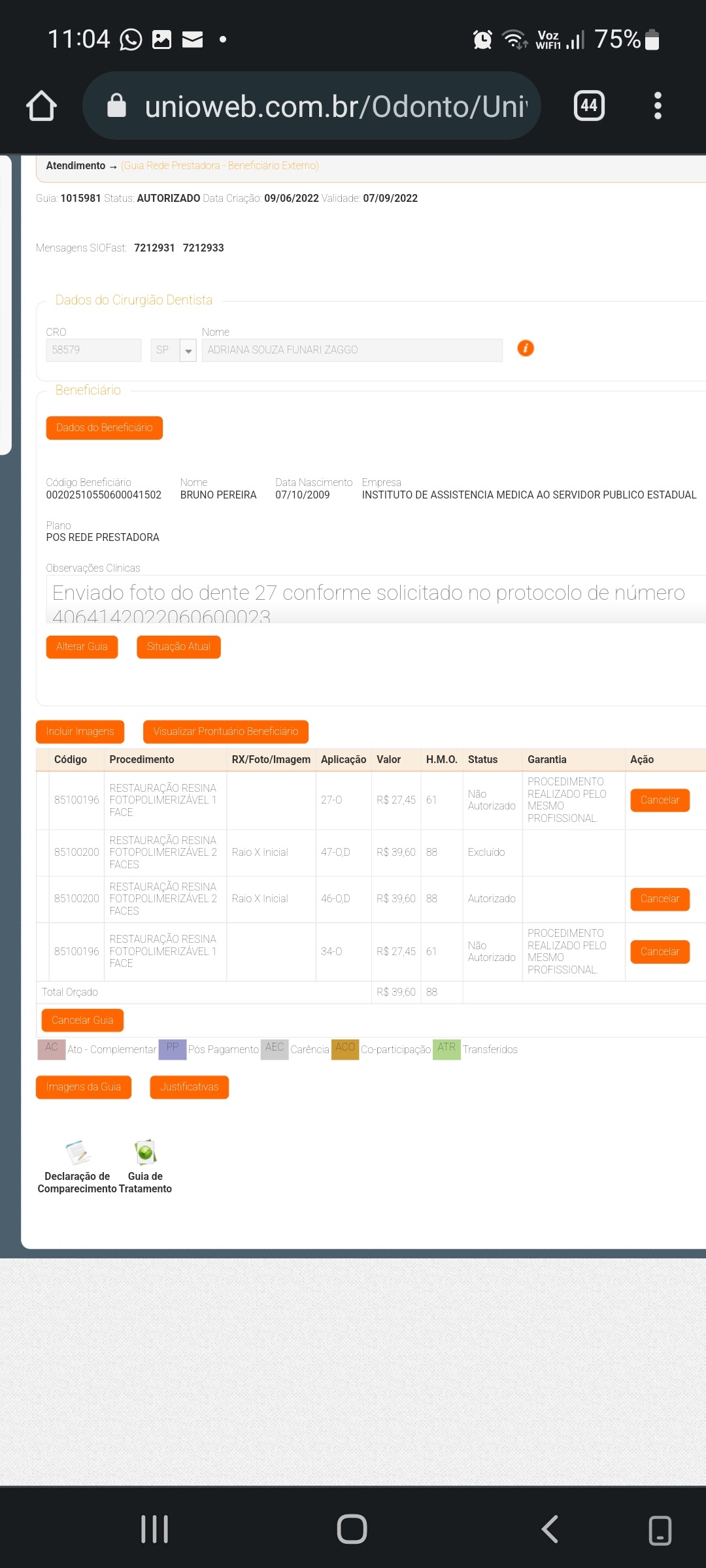Click the Alterar Guia button
This screenshot has width=706, height=1568.
[x=82, y=647]
